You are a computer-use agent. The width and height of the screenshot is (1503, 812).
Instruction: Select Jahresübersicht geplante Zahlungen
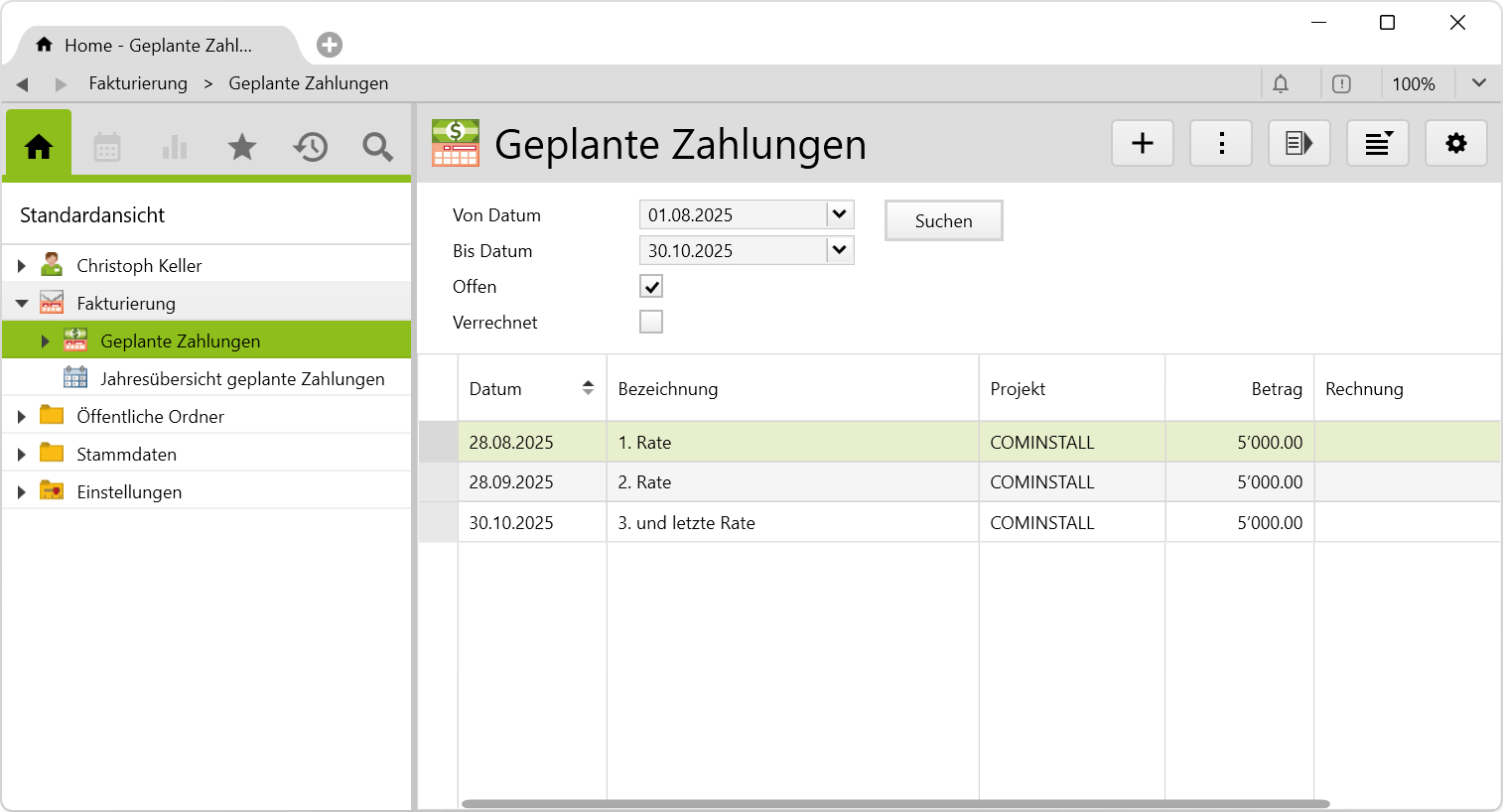pos(242,379)
